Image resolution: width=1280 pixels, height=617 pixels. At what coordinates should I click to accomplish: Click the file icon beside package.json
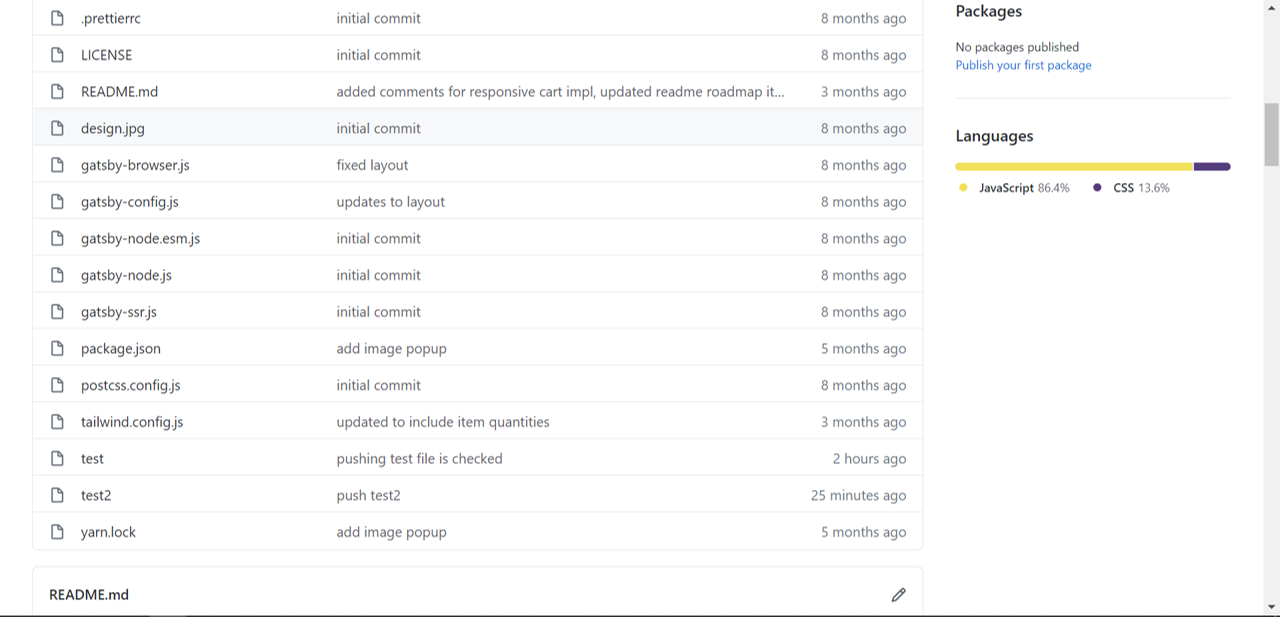click(58, 349)
